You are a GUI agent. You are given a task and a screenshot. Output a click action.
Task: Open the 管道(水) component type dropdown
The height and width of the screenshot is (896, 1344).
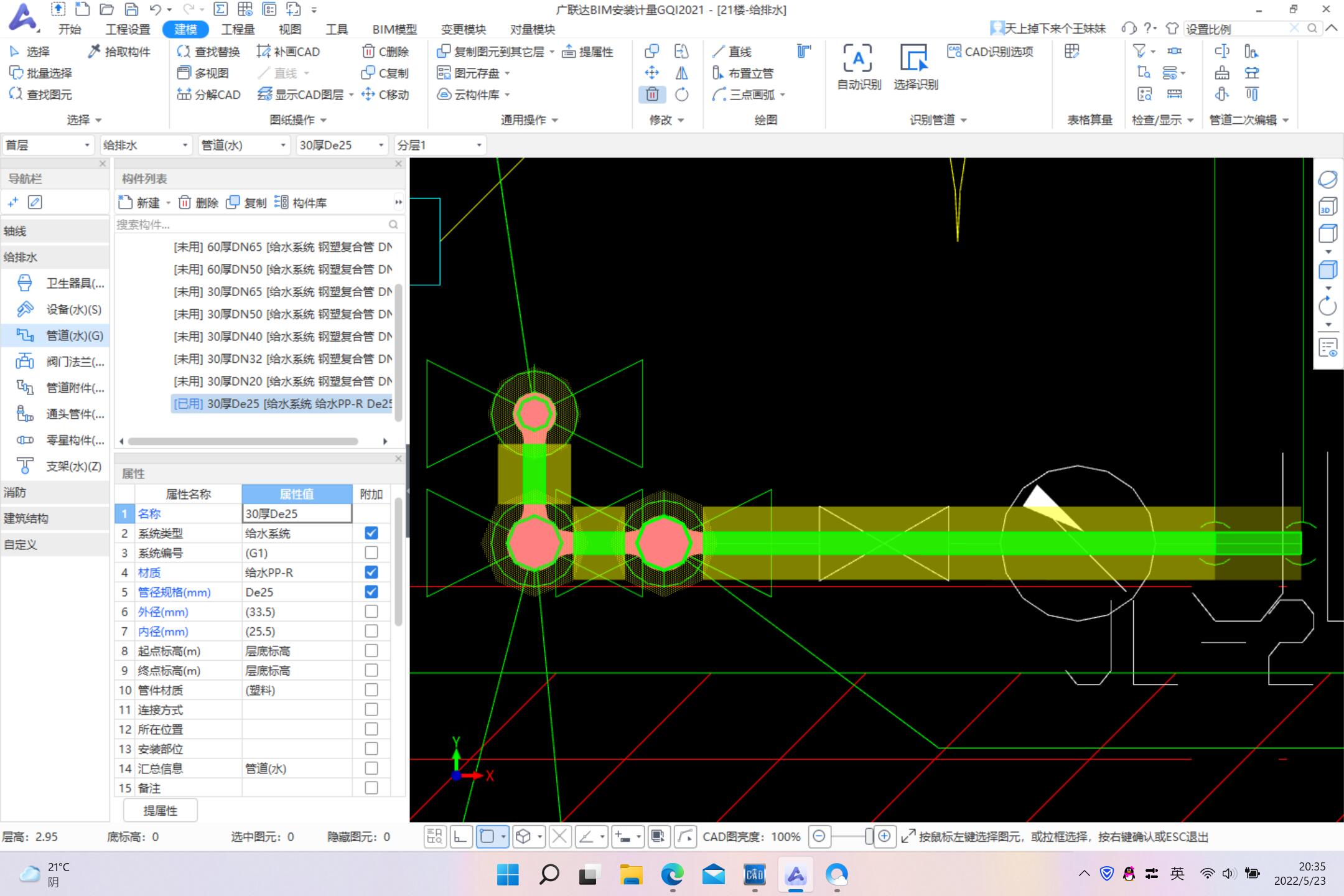pyautogui.click(x=244, y=145)
